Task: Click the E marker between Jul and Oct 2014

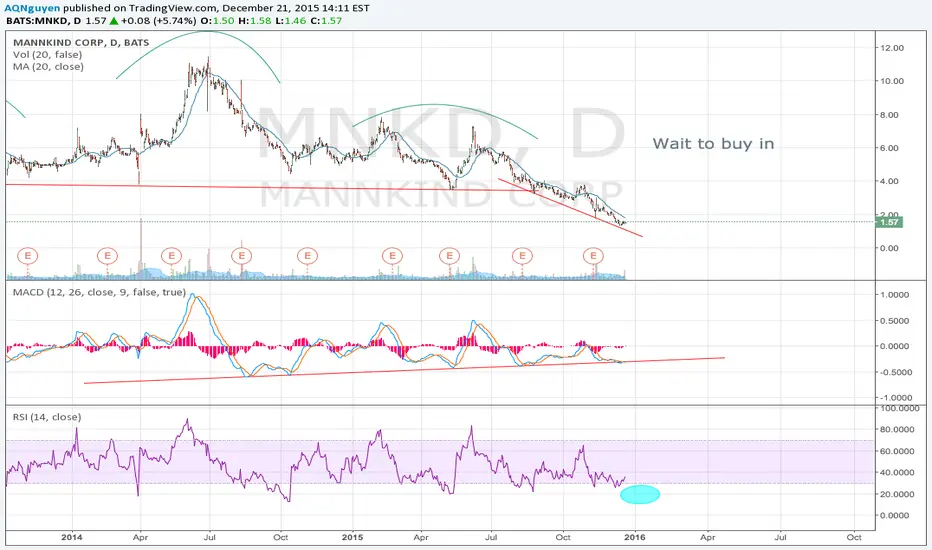Action: pyautogui.click(x=241, y=256)
